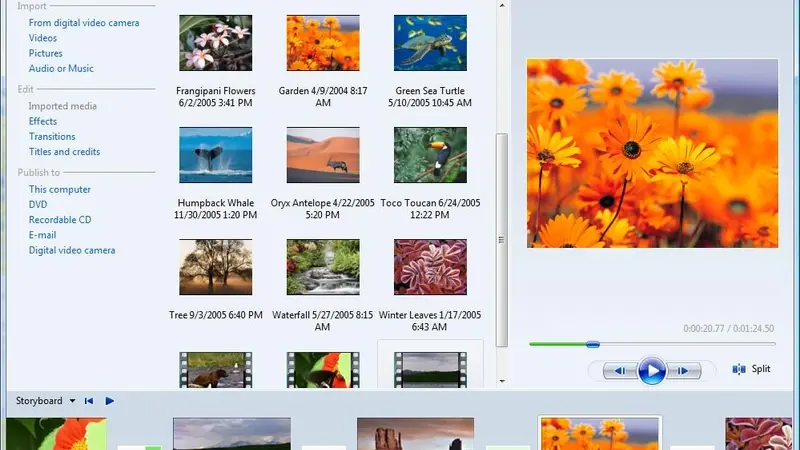This screenshot has width=800, height=450.
Task: Import from digital video camera
Action: (84, 23)
